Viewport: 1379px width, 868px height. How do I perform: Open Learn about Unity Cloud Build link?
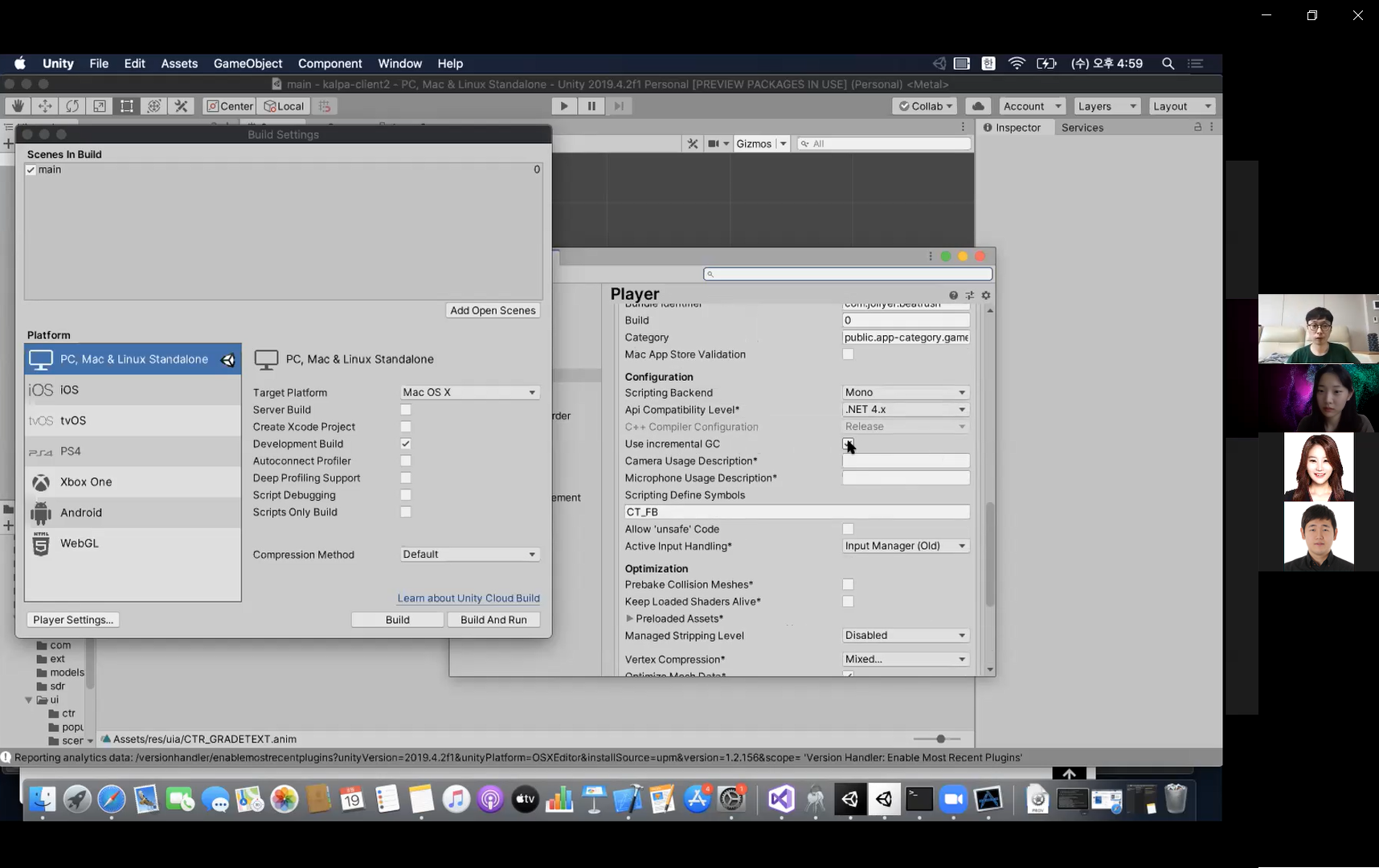469,598
